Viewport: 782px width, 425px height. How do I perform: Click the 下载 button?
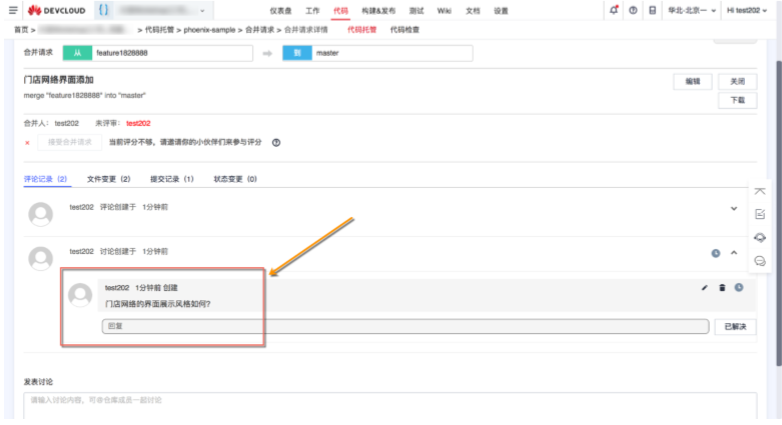click(x=738, y=100)
